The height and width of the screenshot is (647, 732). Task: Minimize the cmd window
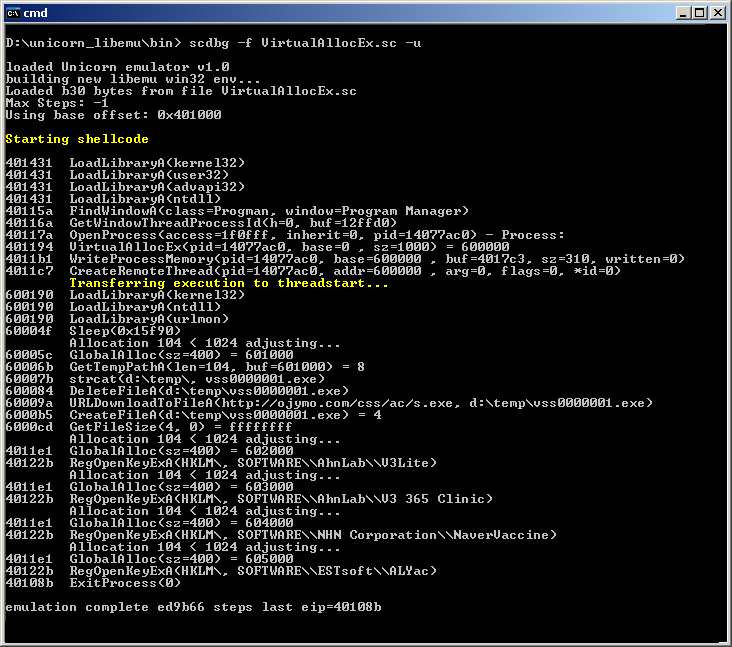coord(683,13)
